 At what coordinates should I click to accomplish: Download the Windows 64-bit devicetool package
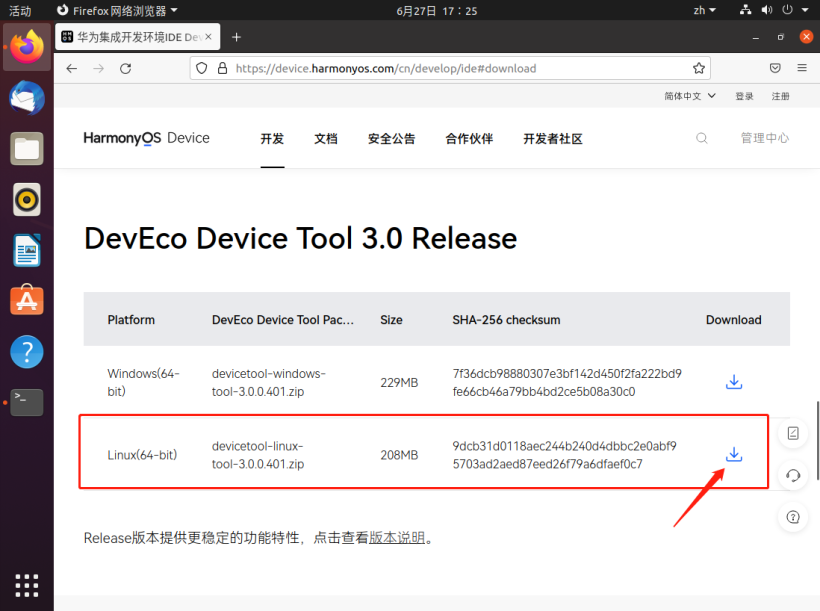[x=733, y=382]
